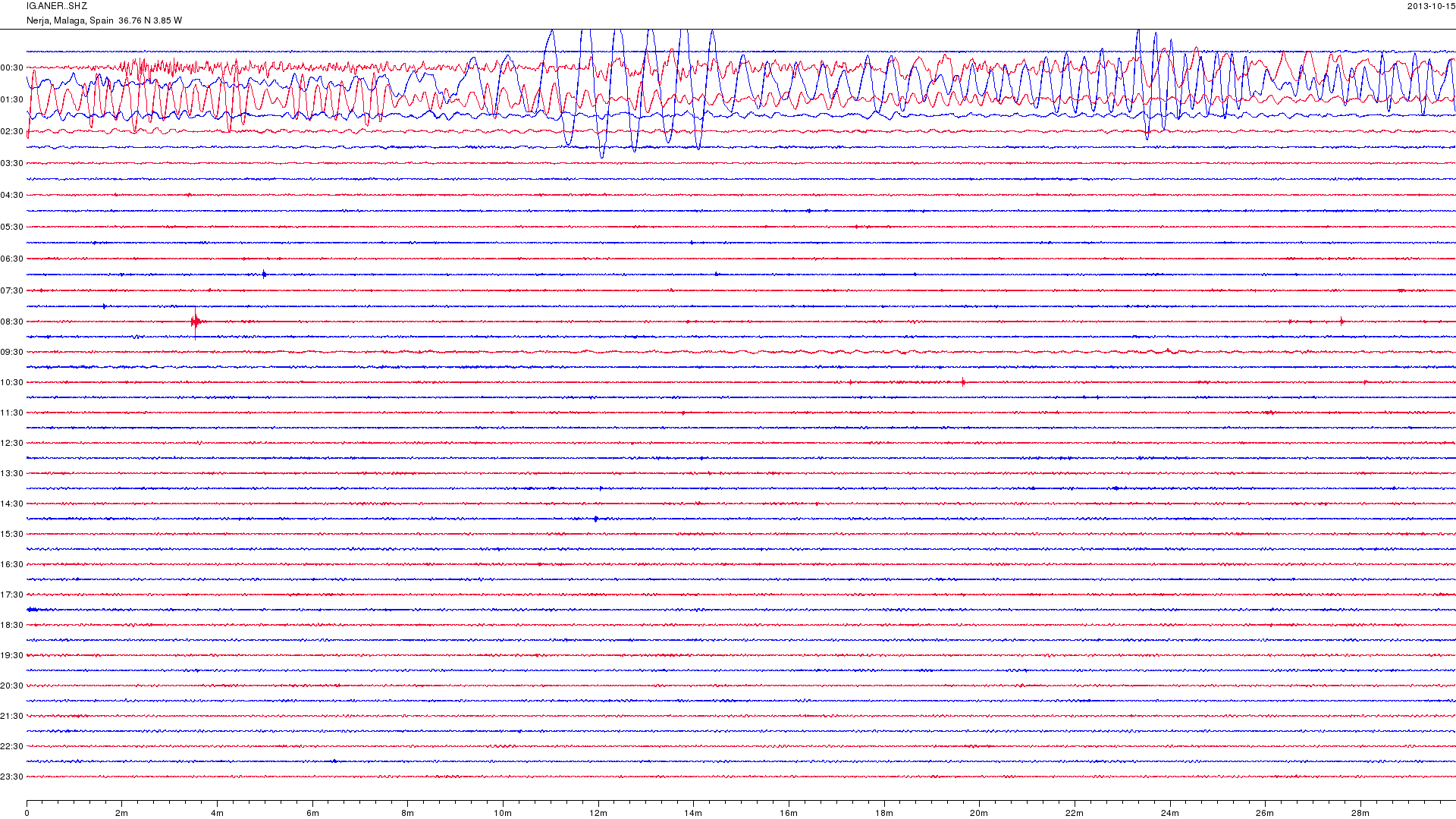Select the 08:30 time label
Screen dimensions: 1456x819
coord(12,322)
